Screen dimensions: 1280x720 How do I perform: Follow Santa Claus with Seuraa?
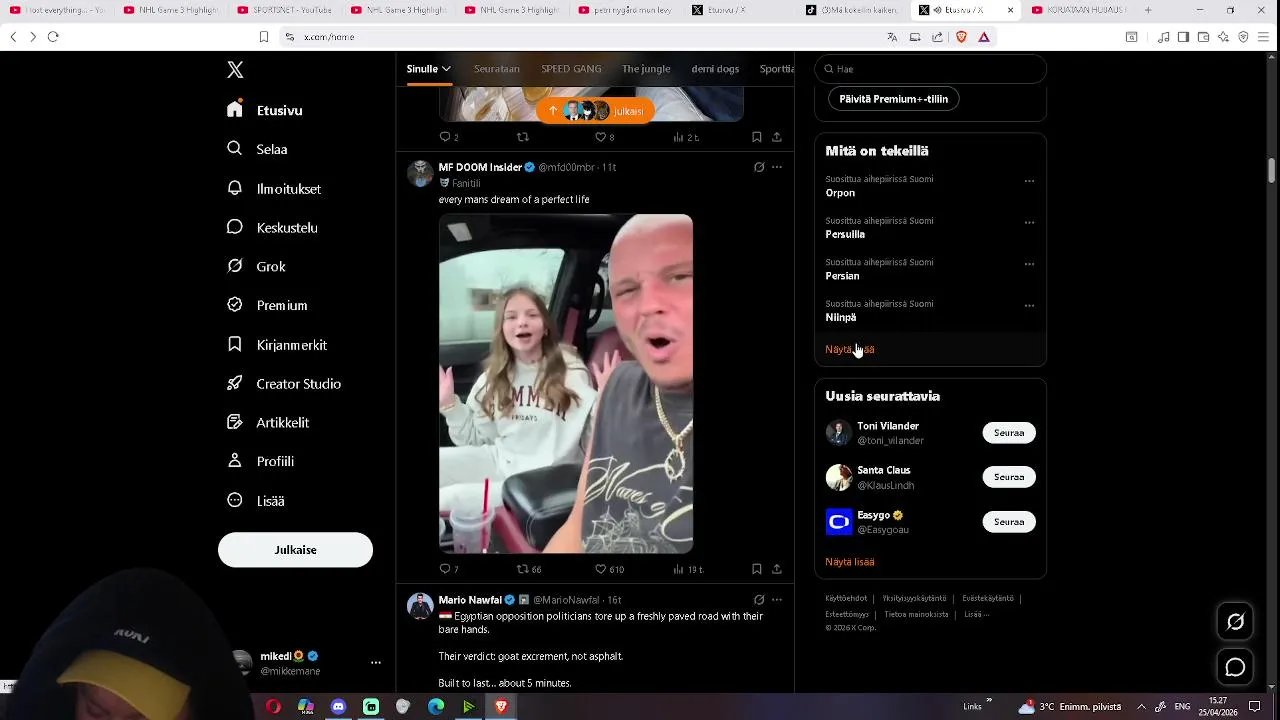[x=1009, y=477]
